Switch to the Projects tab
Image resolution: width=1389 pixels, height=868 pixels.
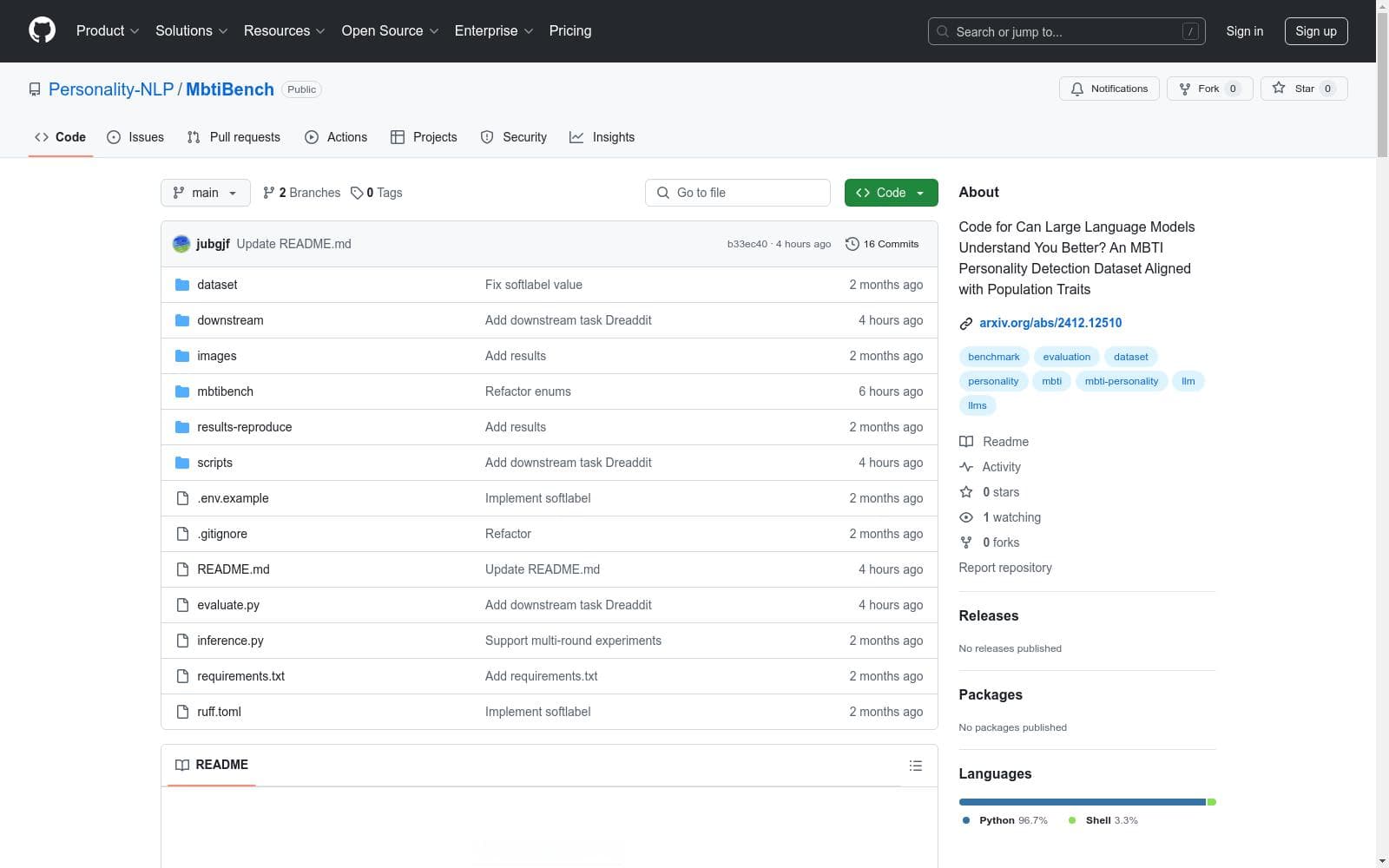pyautogui.click(x=424, y=137)
